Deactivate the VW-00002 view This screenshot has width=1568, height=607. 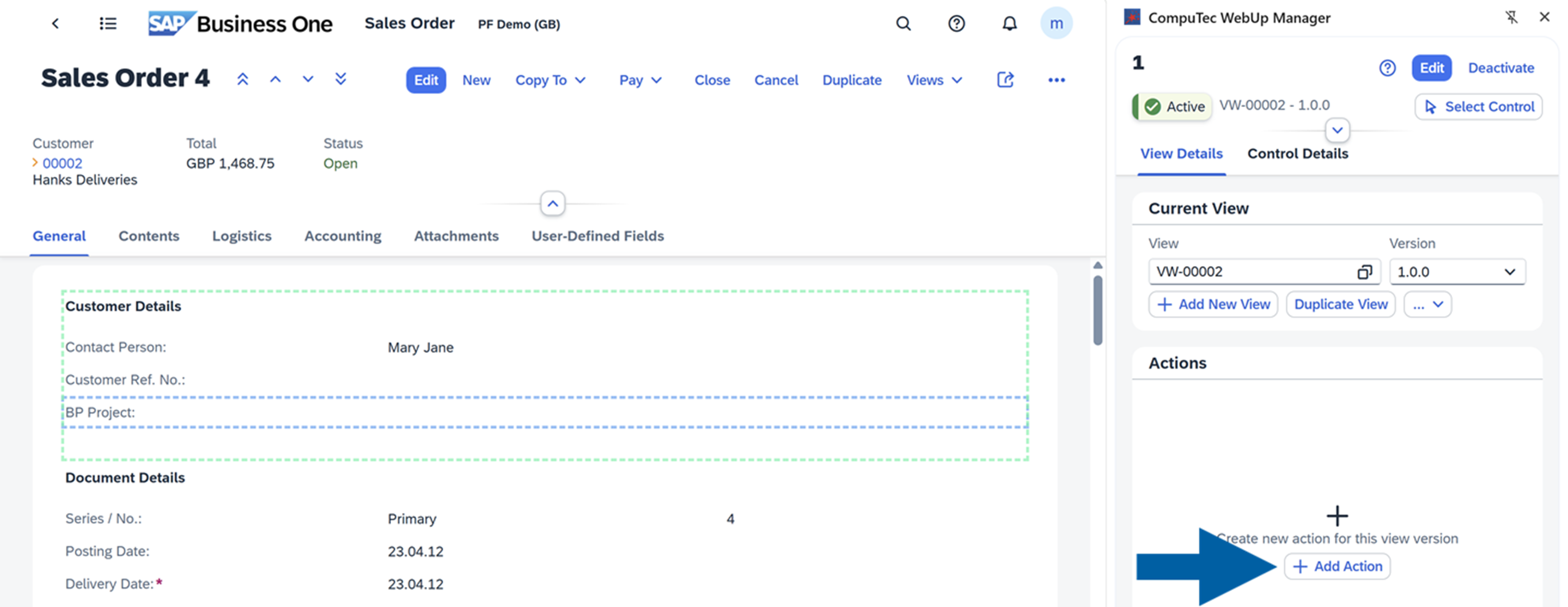(1501, 68)
